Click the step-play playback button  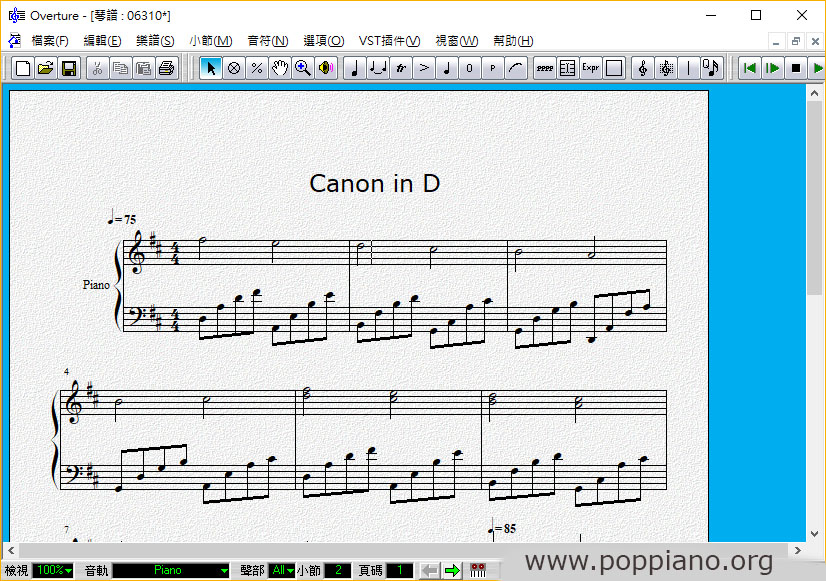click(x=772, y=68)
